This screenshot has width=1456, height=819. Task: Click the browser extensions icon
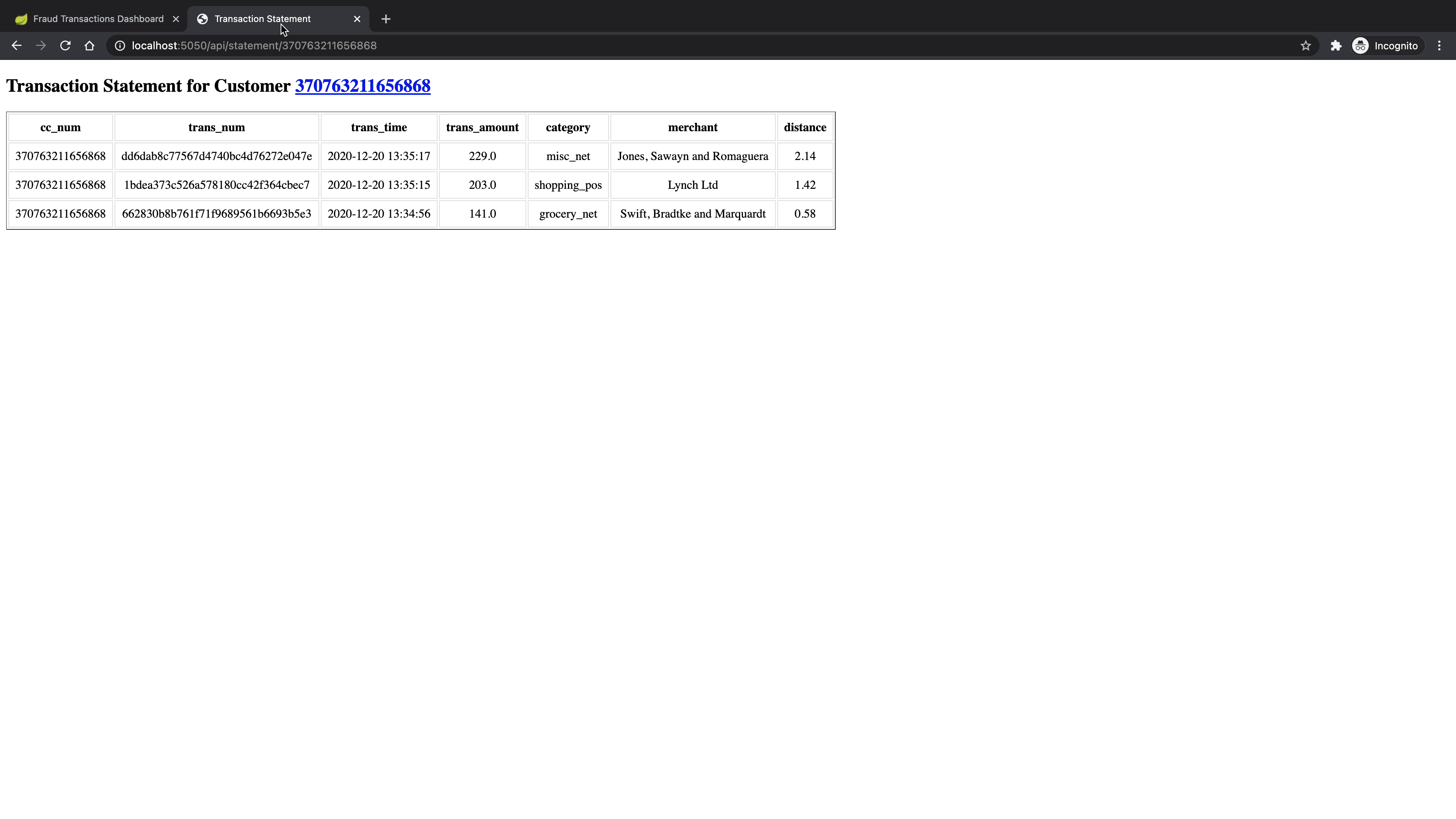coord(1336,45)
